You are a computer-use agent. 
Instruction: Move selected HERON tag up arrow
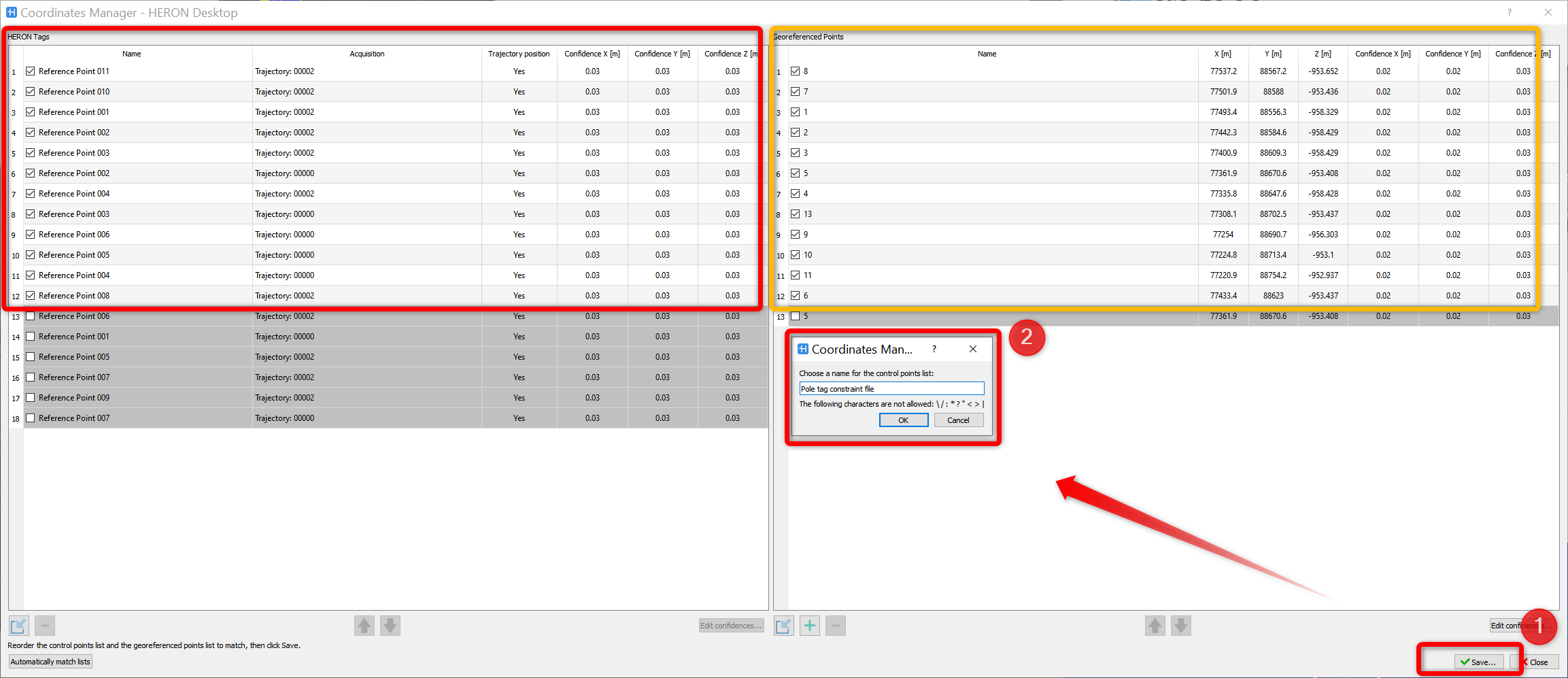pyautogui.click(x=364, y=625)
